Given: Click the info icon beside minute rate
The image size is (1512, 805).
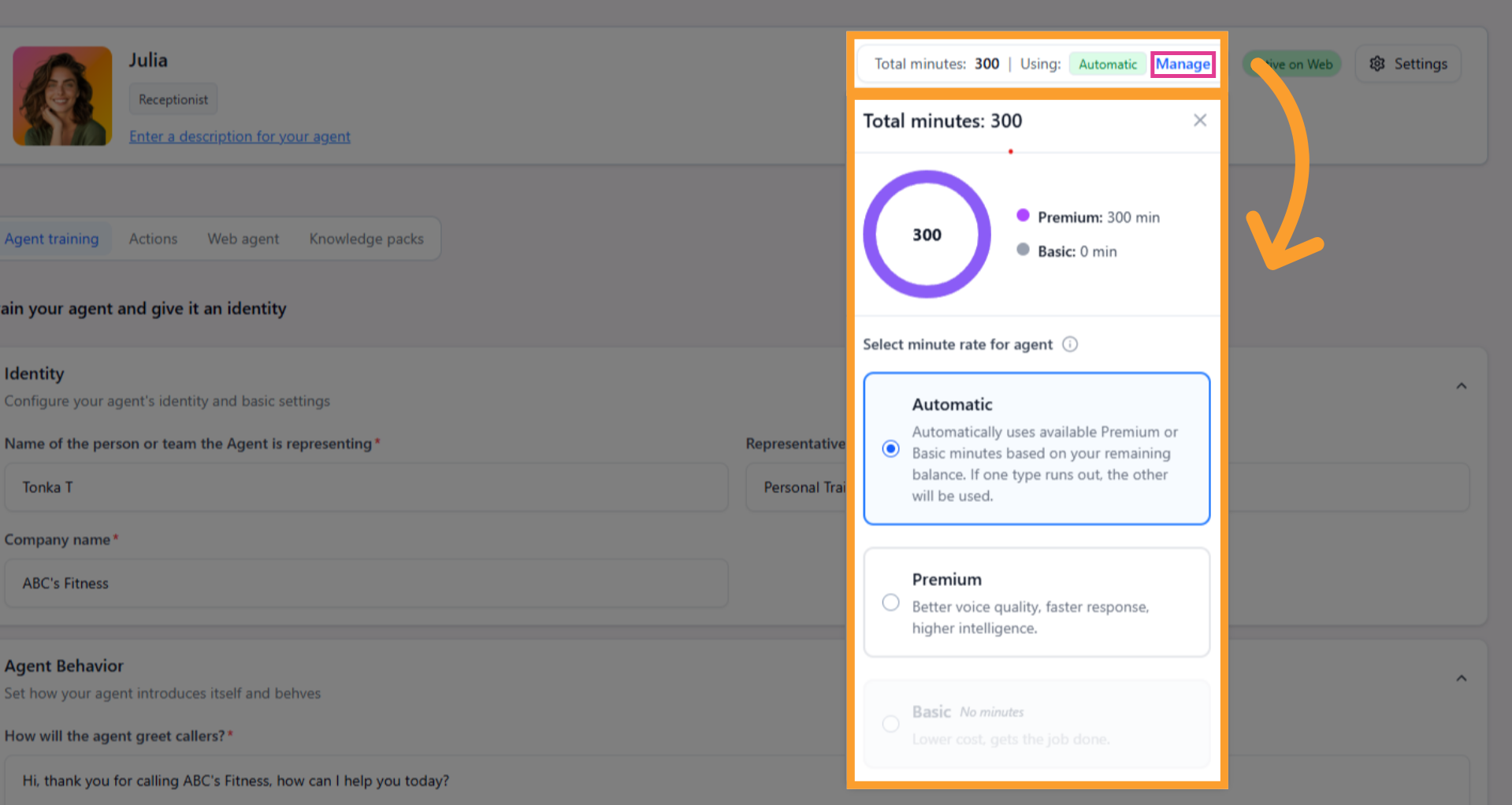Looking at the screenshot, I should (1070, 344).
